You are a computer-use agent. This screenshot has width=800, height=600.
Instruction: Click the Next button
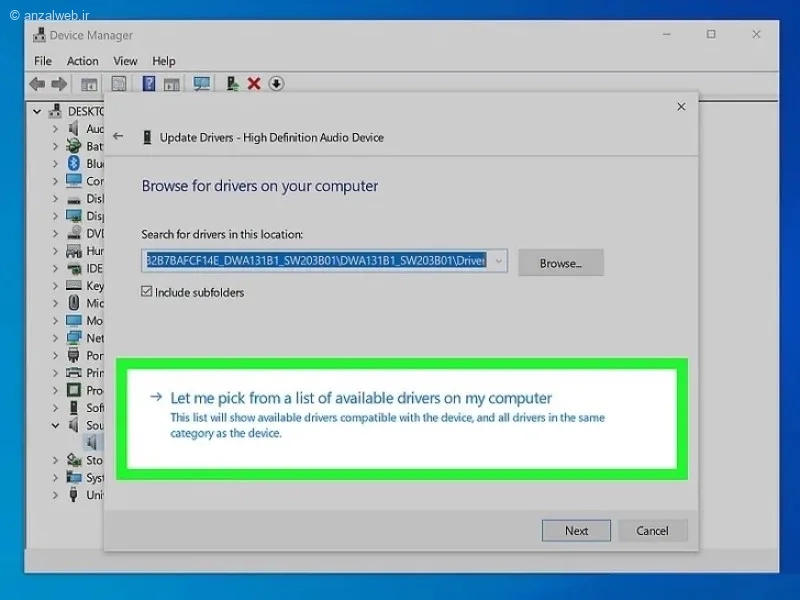pos(576,531)
